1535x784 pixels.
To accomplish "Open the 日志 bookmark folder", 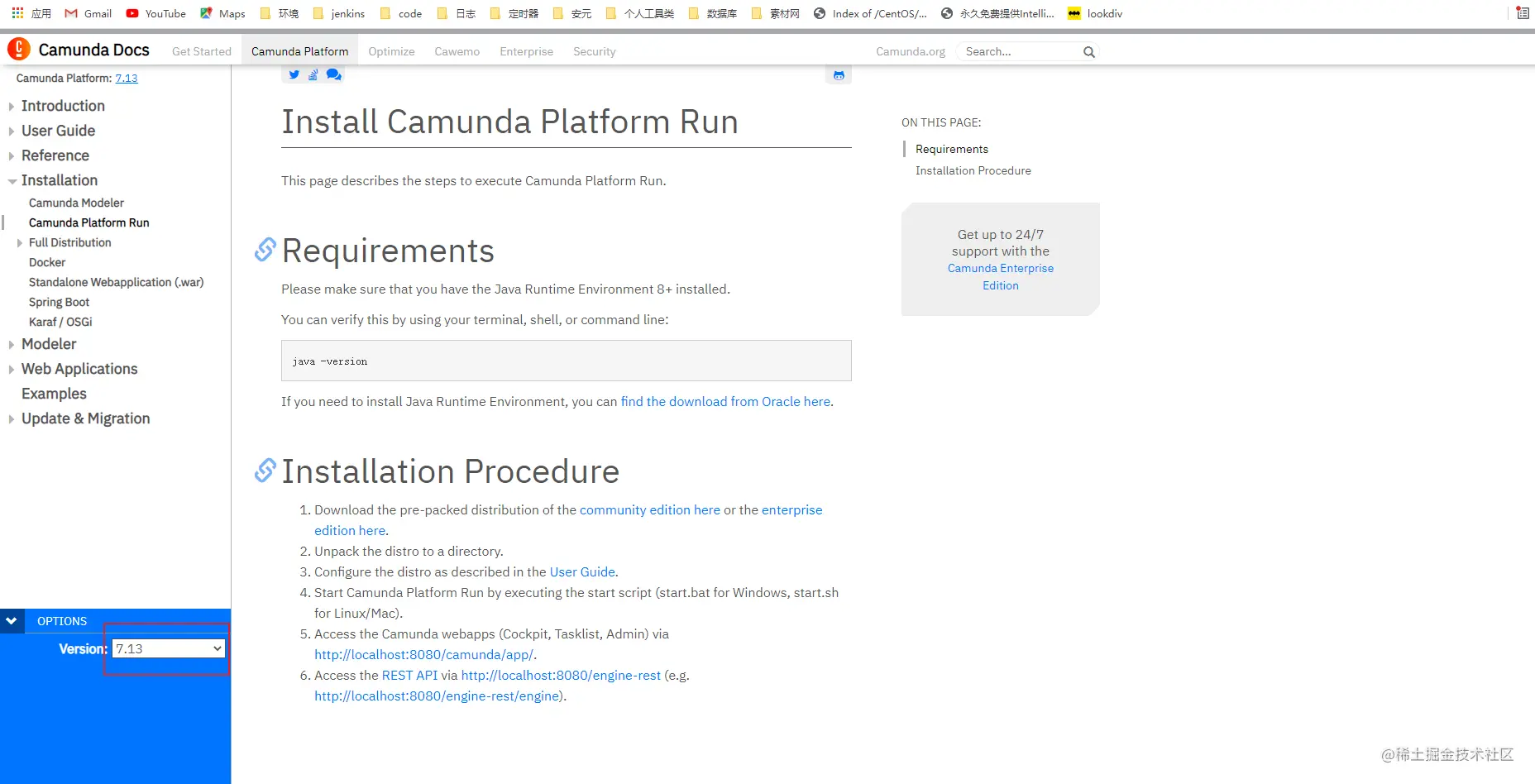I will [x=457, y=13].
